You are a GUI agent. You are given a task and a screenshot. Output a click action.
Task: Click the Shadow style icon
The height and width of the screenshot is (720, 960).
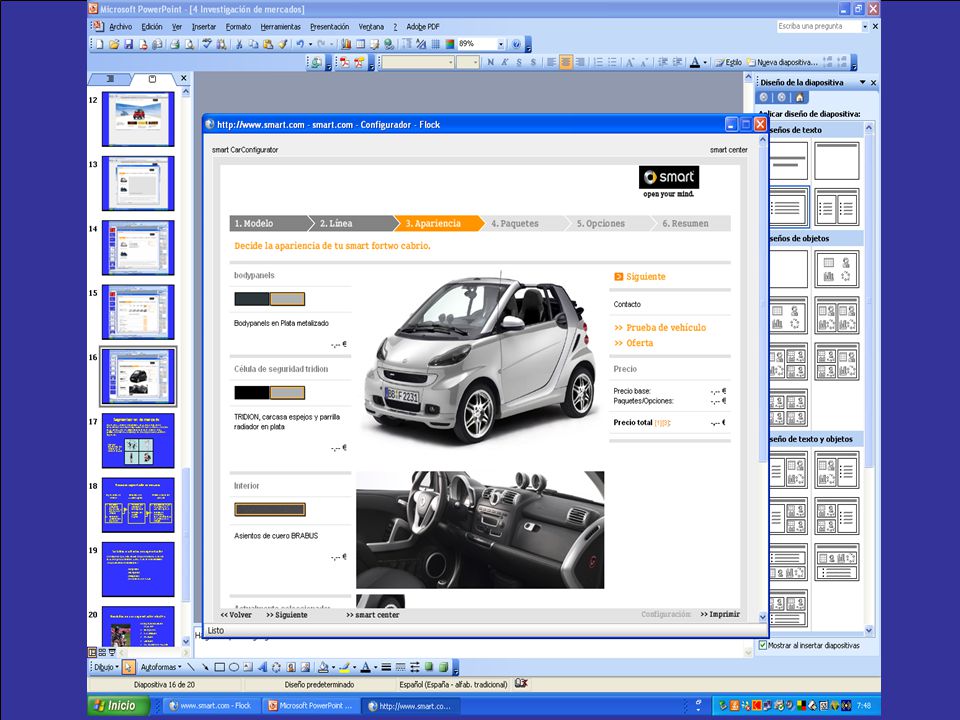pyautogui.click(x=429, y=667)
